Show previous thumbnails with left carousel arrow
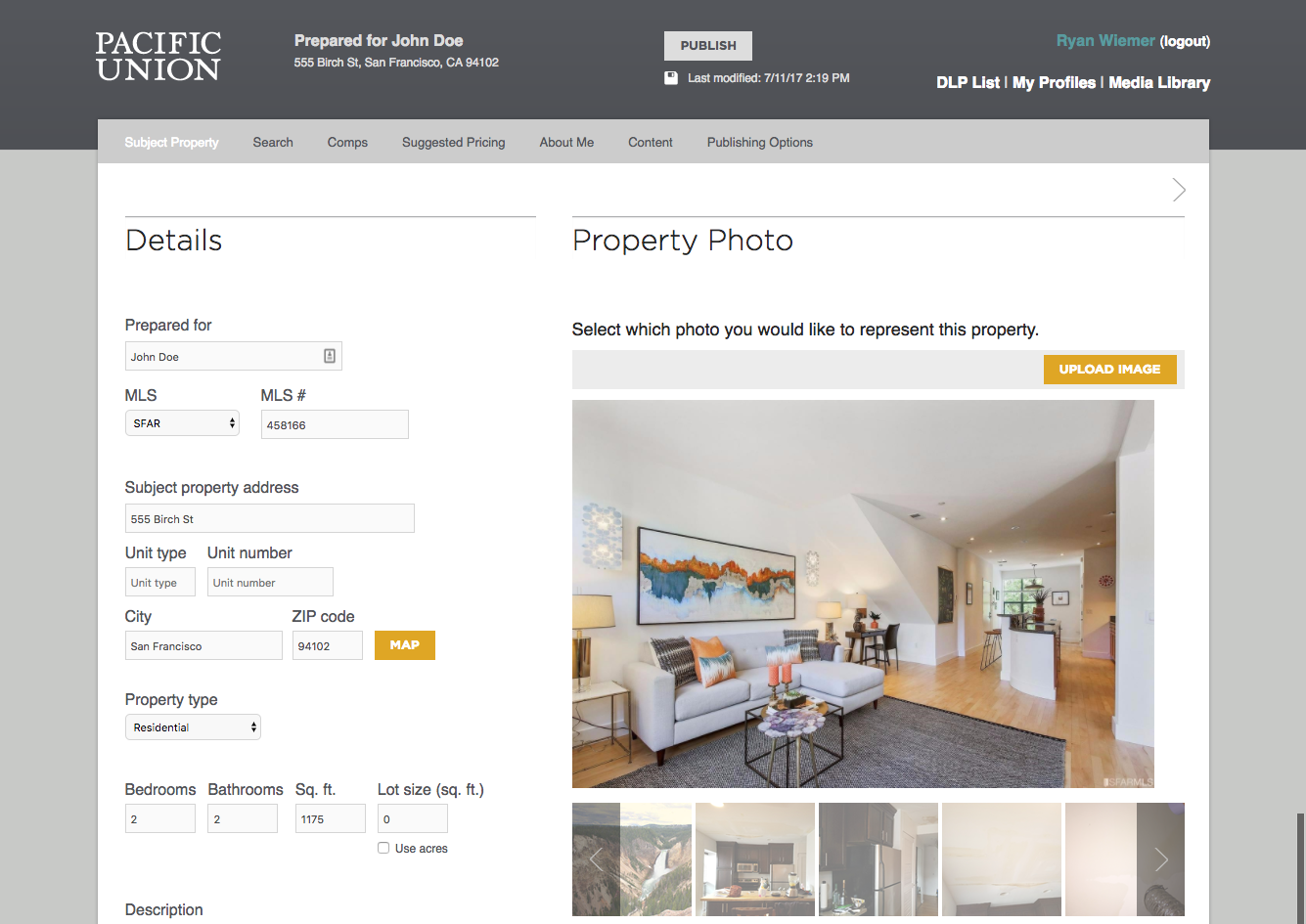Image resolution: width=1306 pixels, height=924 pixels. point(596,859)
